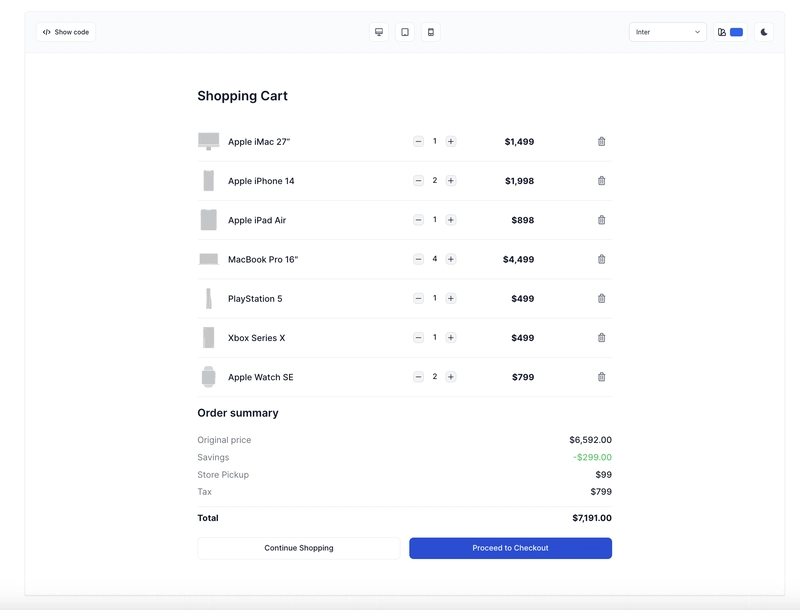Select the -$299.00 savings value
This screenshot has width=800, height=610.
[x=592, y=458]
